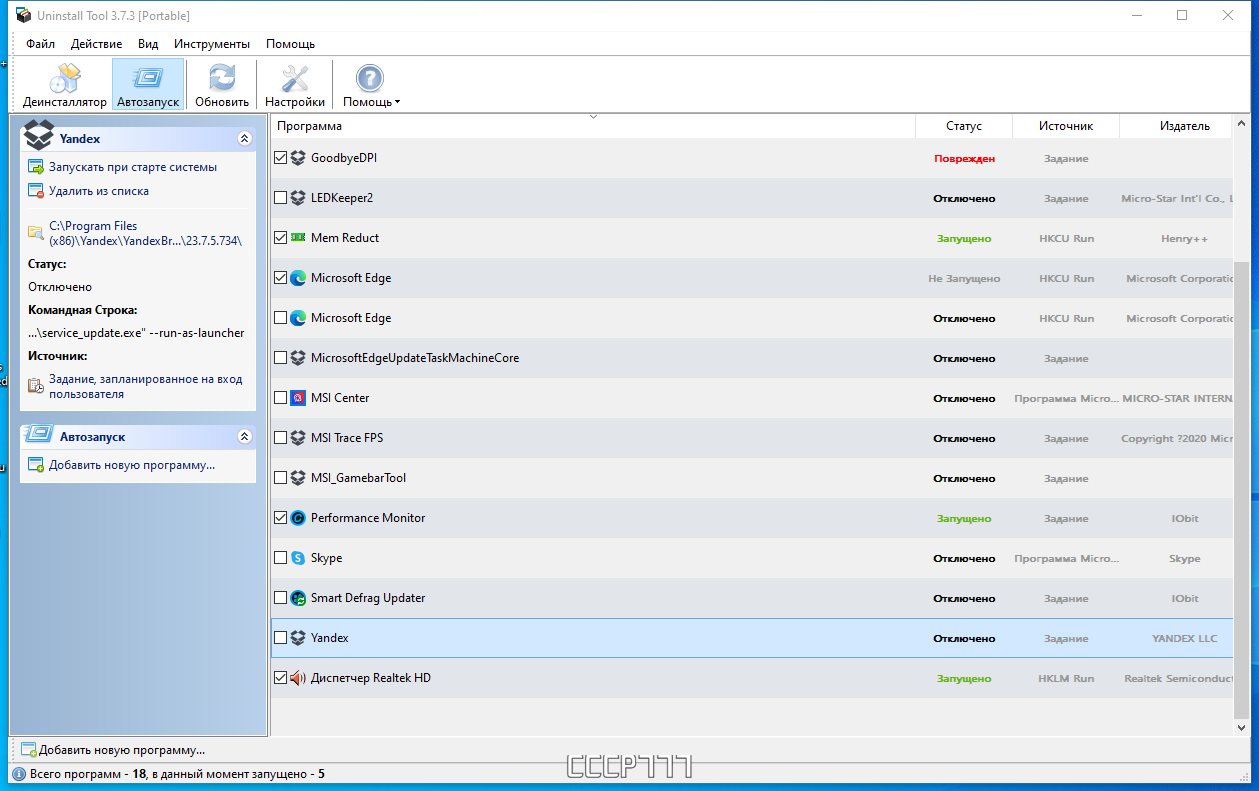Screen dimensions: 1259x791
Task: Enable the Smart Defrag Updater checkbox
Action: tap(280, 598)
